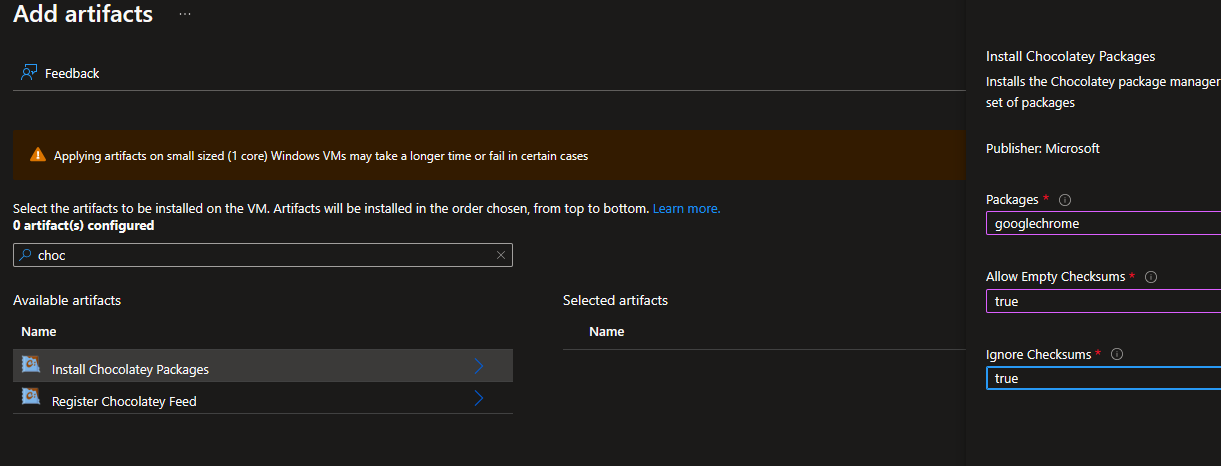Click the Allow Empty Checksums input
The width and height of the screenshot is (1221, 466).
pos(1100,301)
